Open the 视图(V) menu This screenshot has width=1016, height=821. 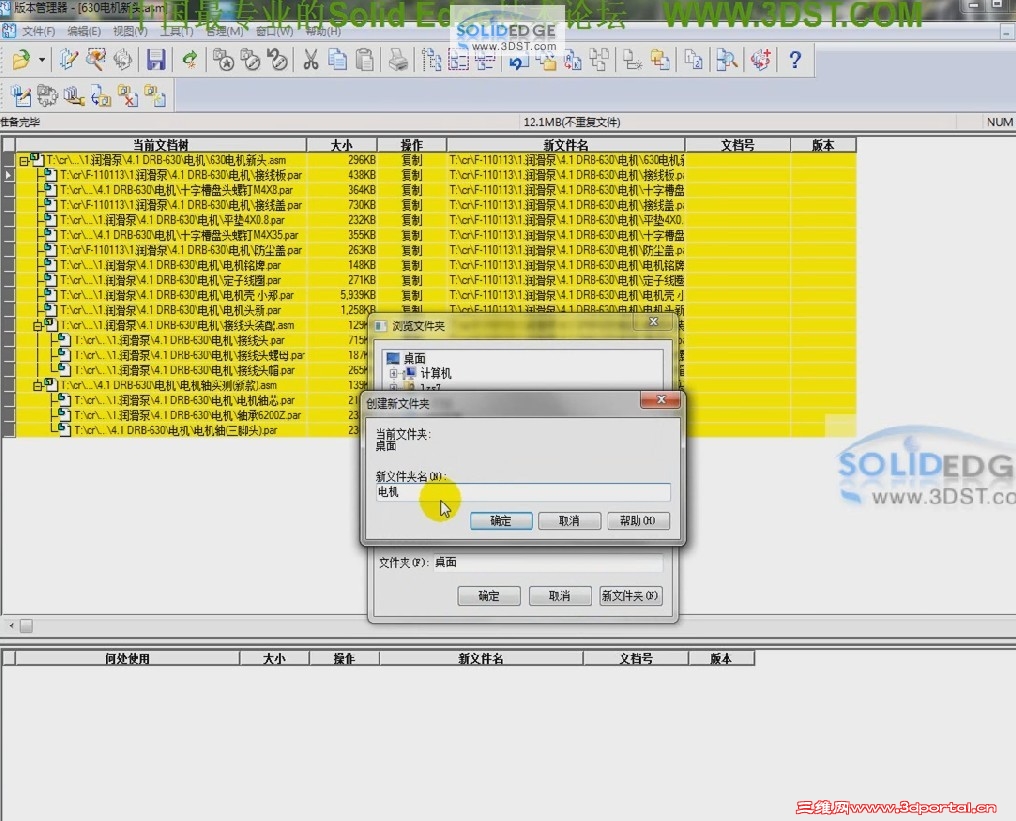(130, 31)
